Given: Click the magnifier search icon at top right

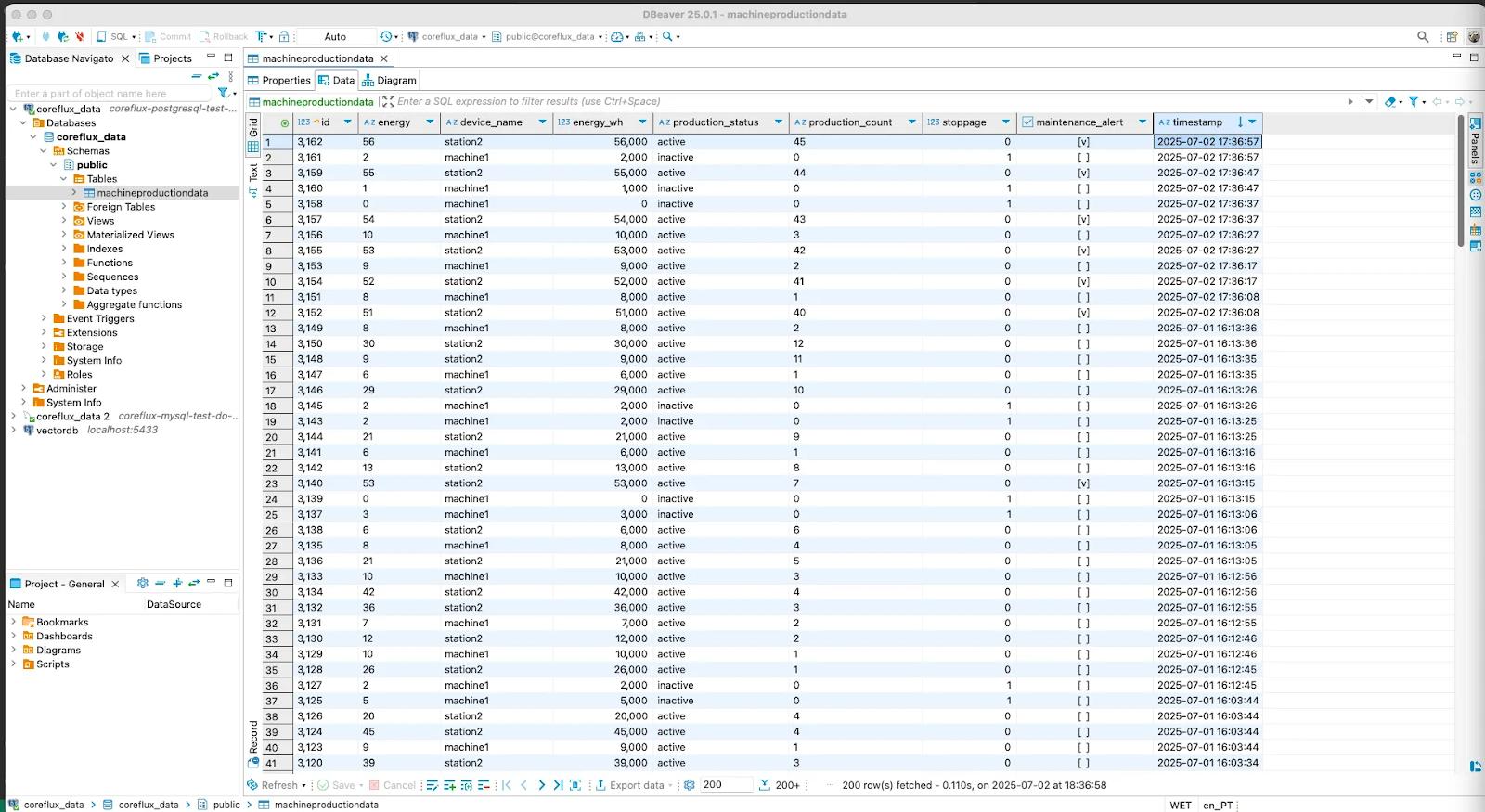Looking at the screenshot, I should tap(1423, 37).
